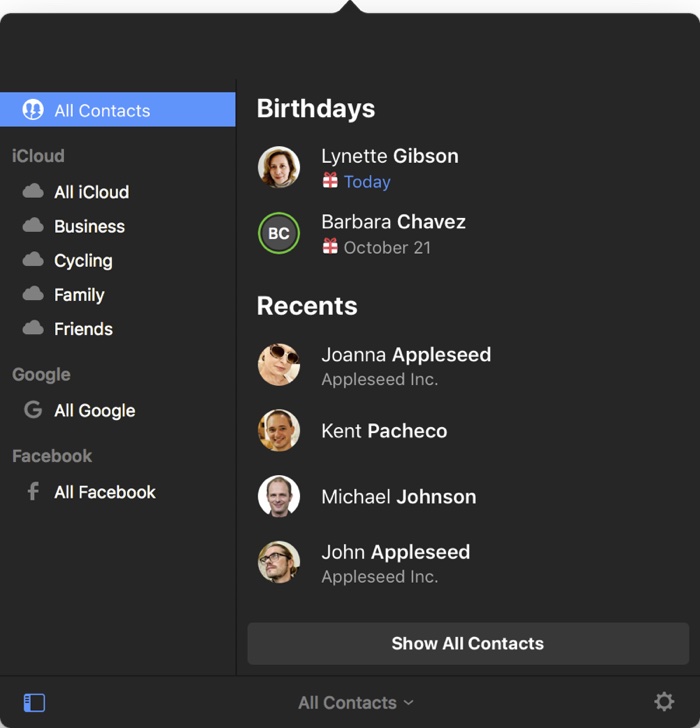
Task: Click the iCloud section header
Action: (38, 156)
